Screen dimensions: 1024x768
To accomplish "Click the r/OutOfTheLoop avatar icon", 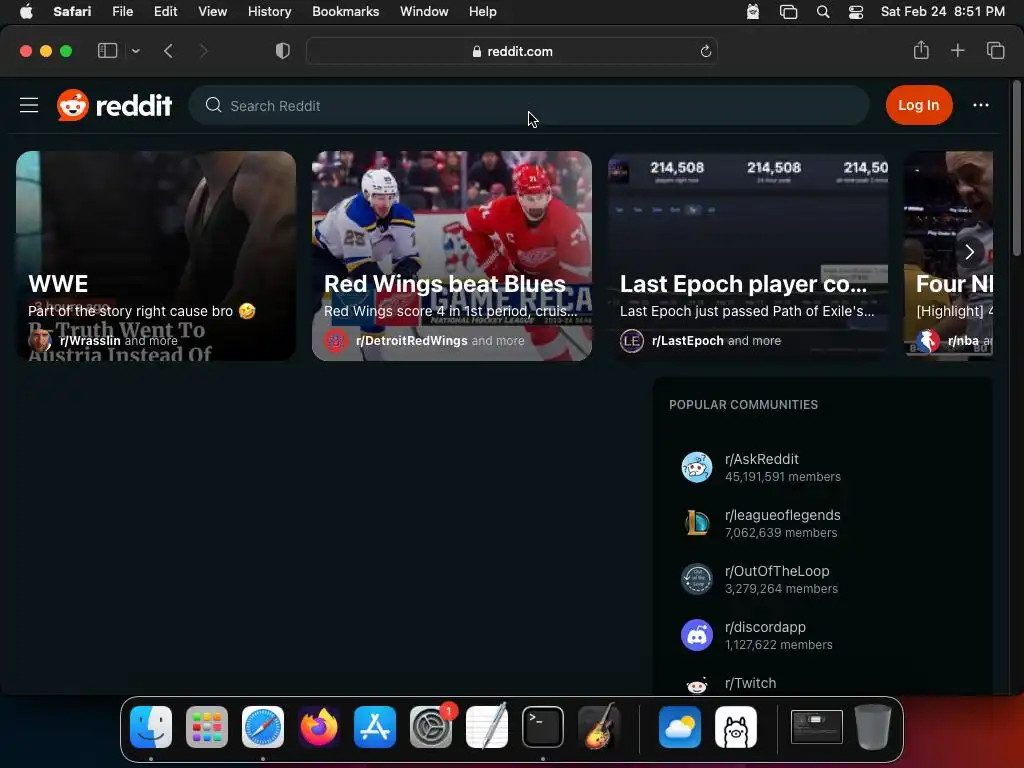I will (x=697, y=579).
